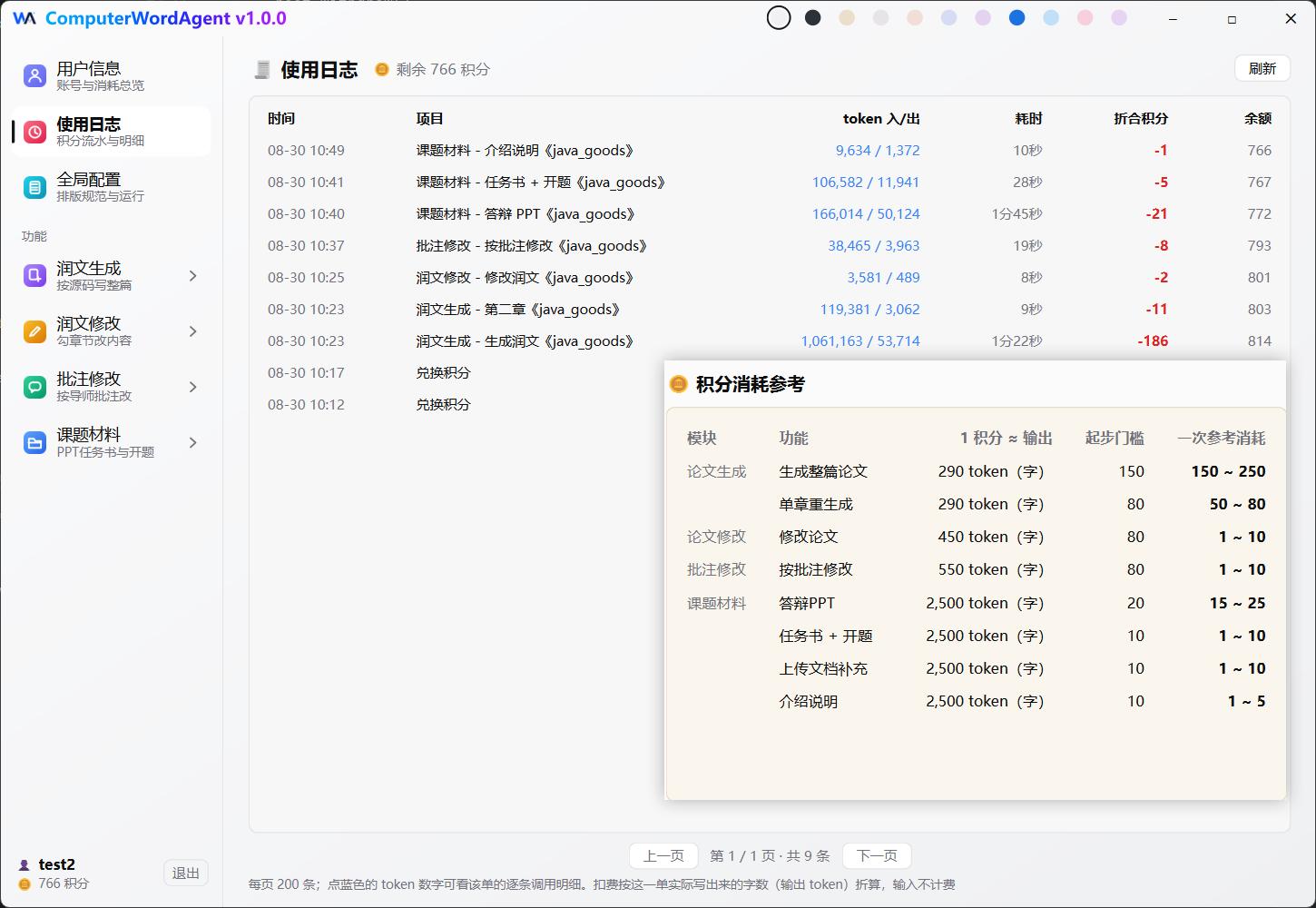Click 单章重生成 in the reference table
This screenshot has width=1316, height=908.
pyautogui.click(x=816, y=505)
